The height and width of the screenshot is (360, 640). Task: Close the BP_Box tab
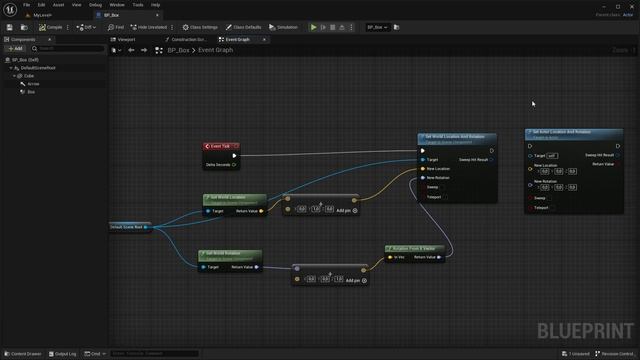pyautogui.click(x=157, y=15)
